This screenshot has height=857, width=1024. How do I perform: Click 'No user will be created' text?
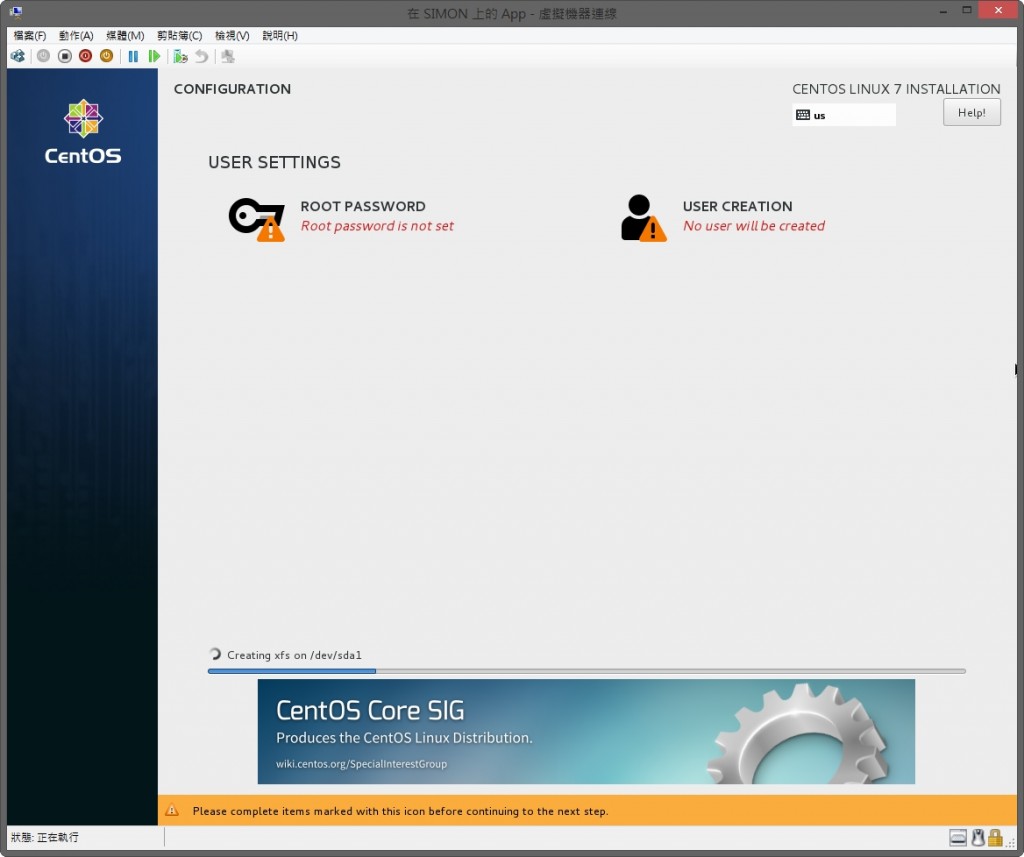tap(754, 226)
